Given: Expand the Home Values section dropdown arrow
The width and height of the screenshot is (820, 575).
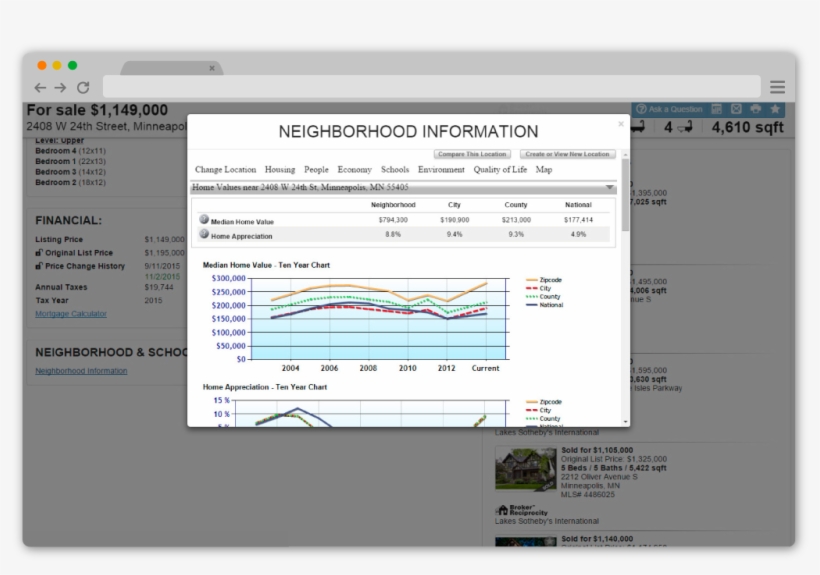Looking at the screenshot, I should 609,187.
